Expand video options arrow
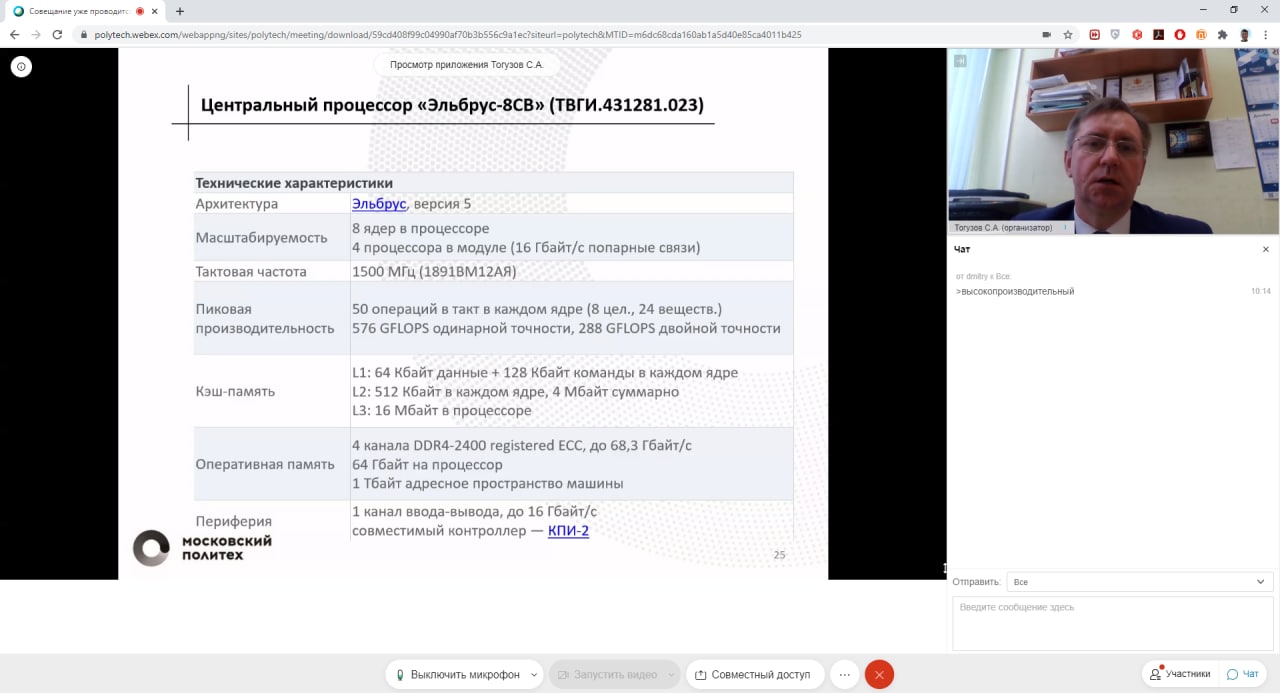 point(673,674)
